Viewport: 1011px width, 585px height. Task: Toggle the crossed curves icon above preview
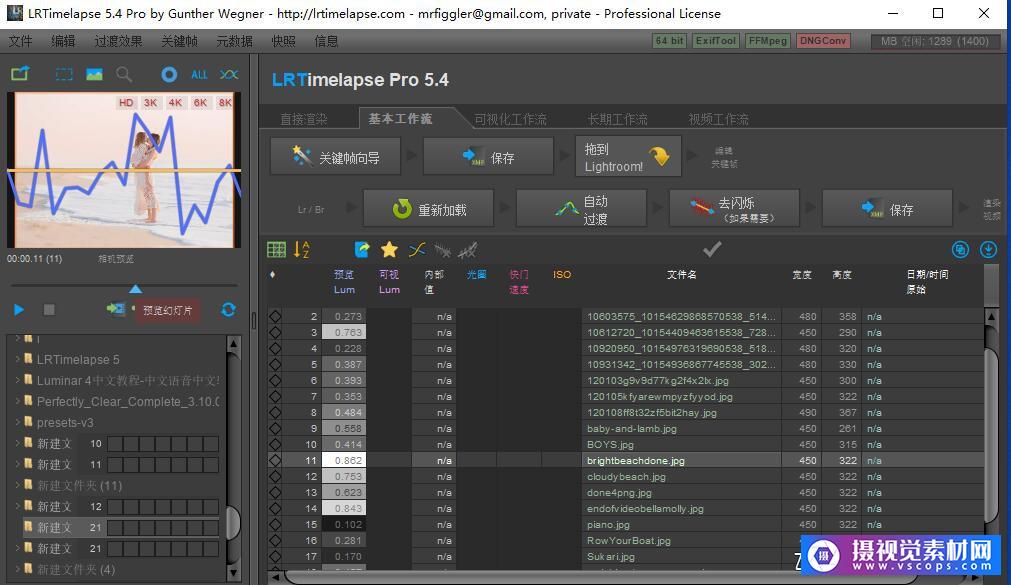coord(229,74)
